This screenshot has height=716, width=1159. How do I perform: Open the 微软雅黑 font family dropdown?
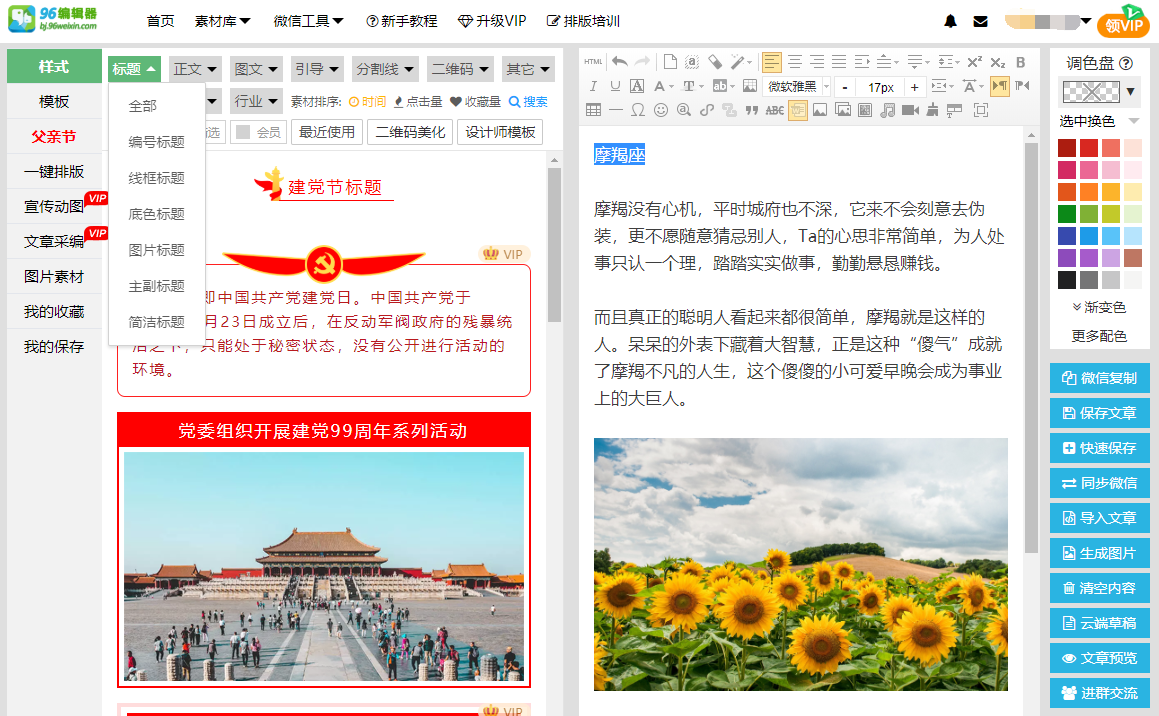[x=790, y=86]
